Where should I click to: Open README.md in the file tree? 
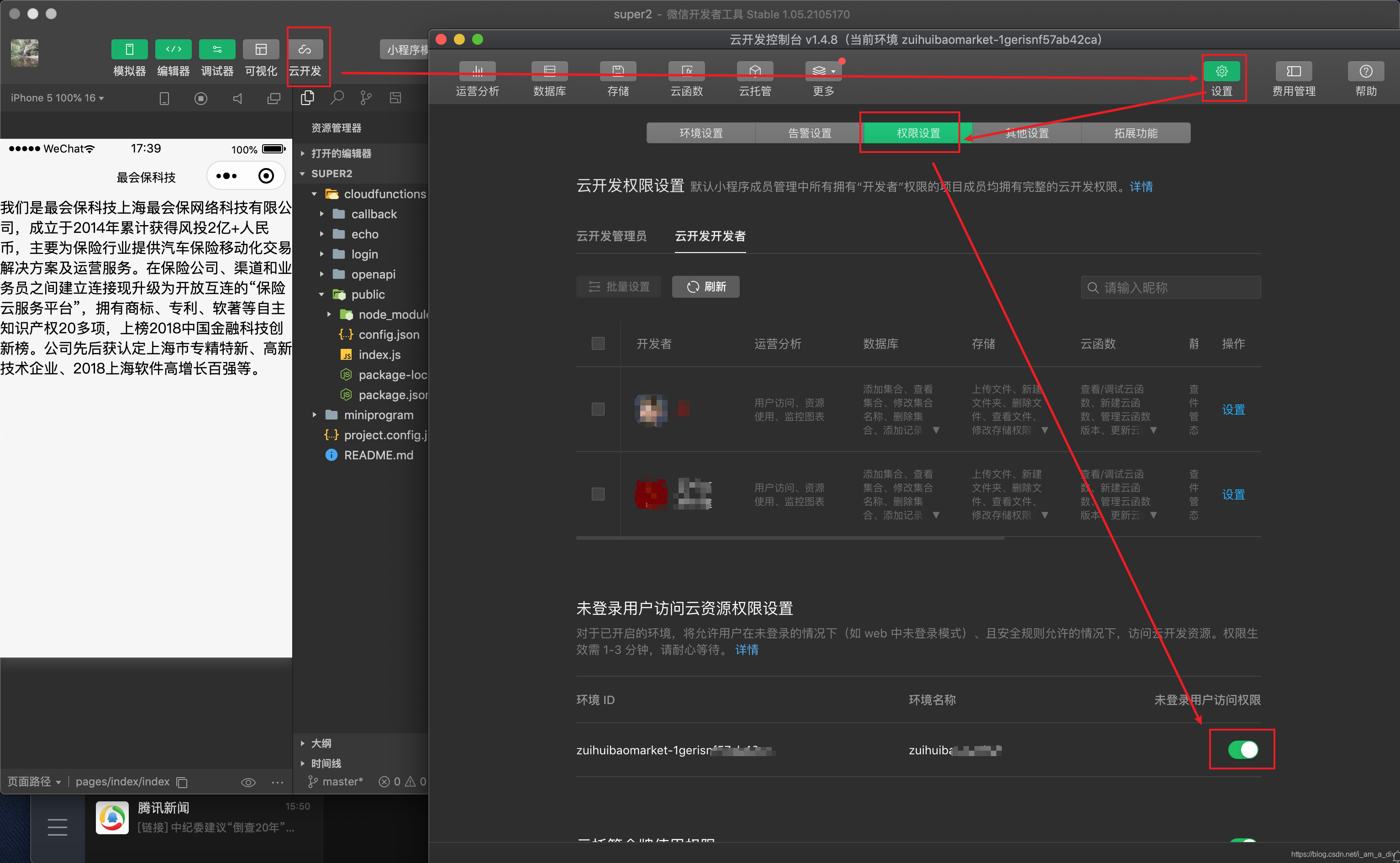(x=378, y=455)
